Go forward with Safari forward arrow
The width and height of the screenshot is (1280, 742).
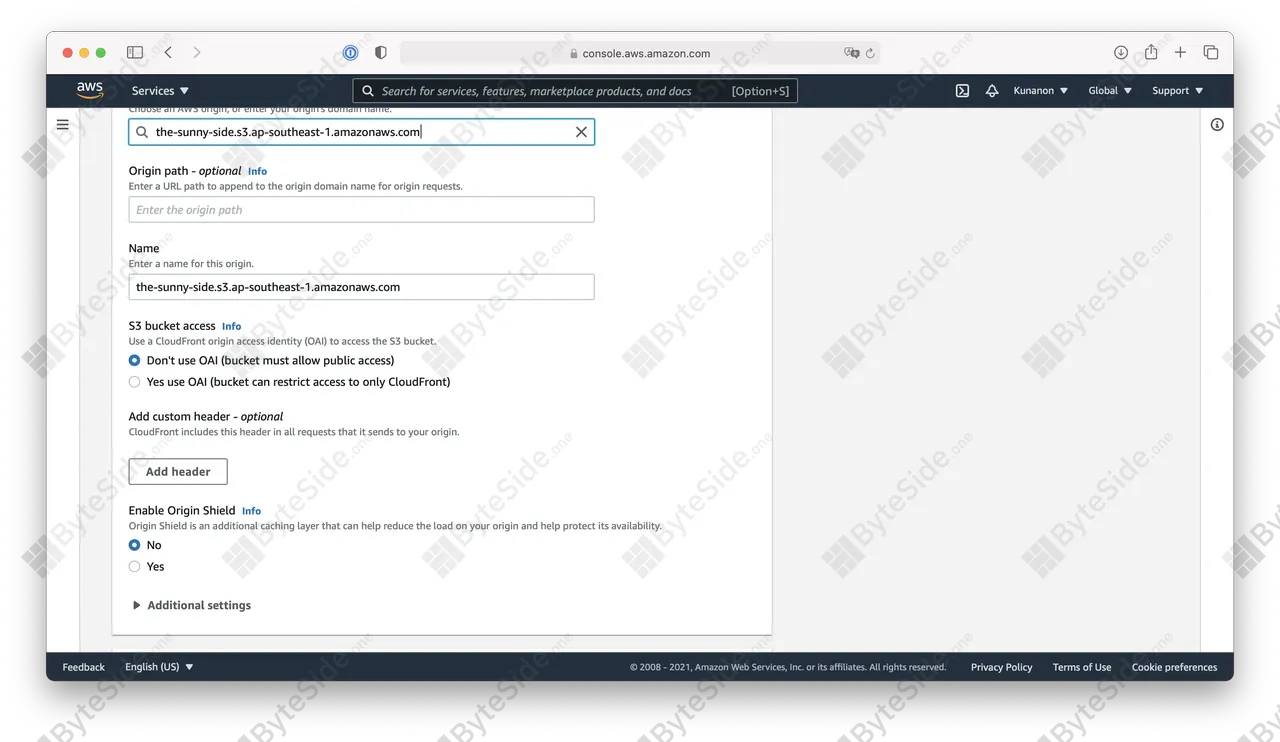pyautogui.click(x=196, y=52)
